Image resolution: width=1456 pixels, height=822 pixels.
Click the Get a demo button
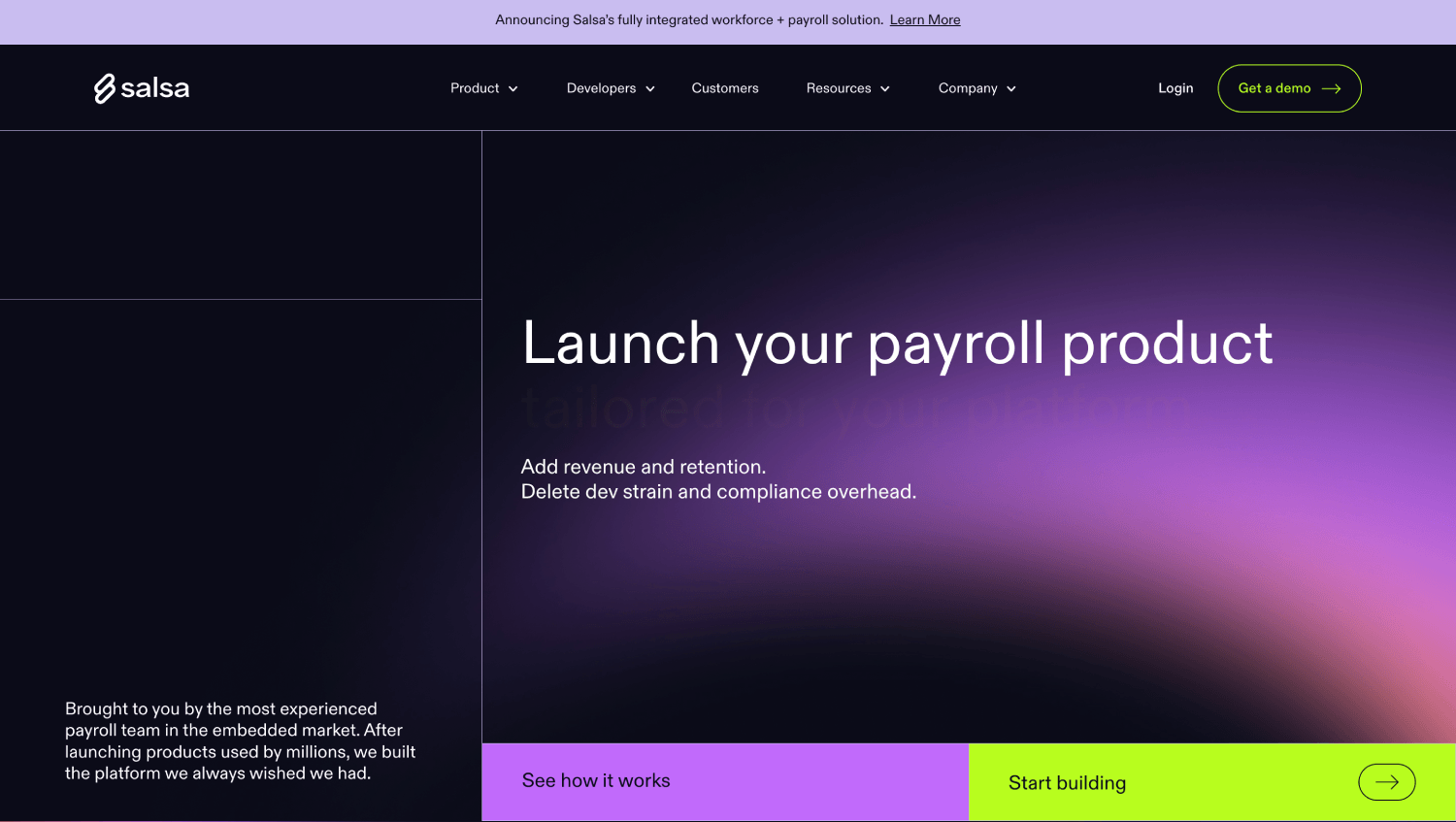point(1290,88)
